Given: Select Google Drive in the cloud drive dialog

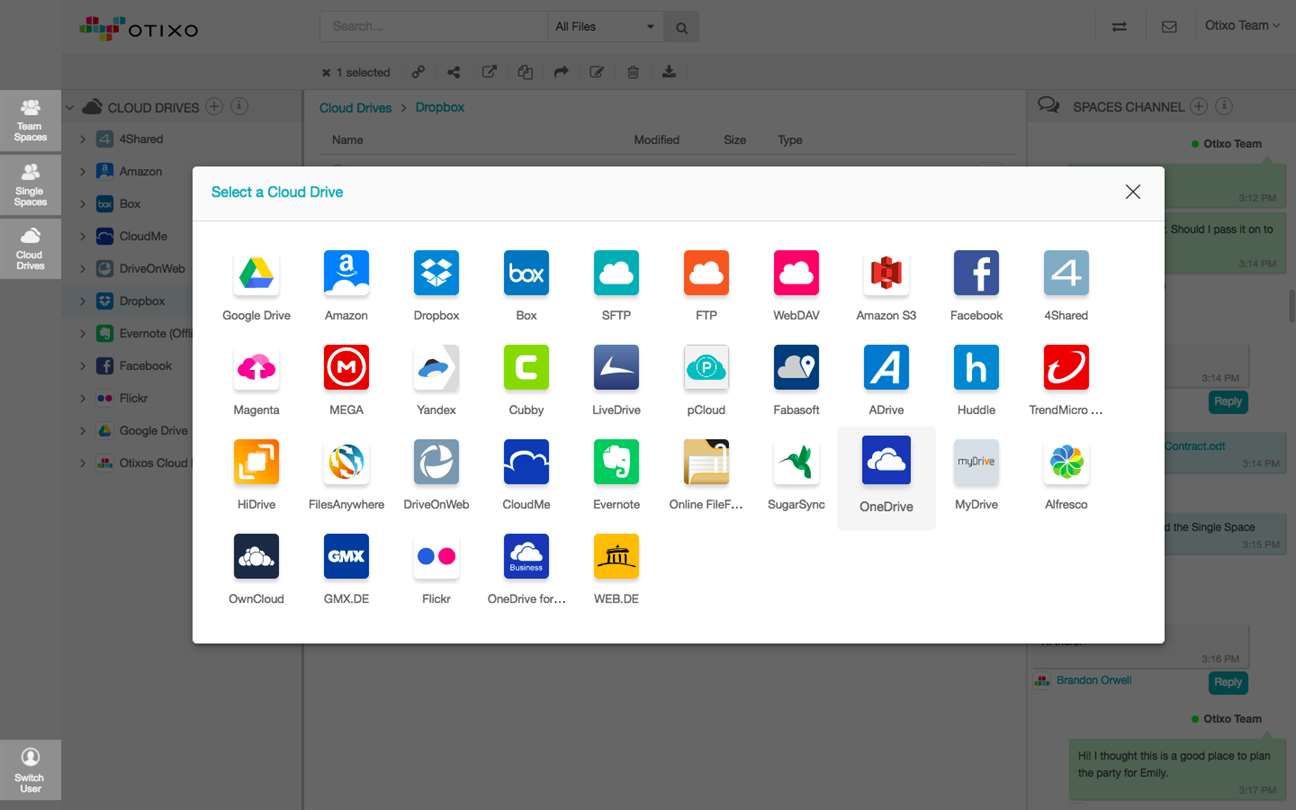Looking at the screenshot, I should coord(256,273).
